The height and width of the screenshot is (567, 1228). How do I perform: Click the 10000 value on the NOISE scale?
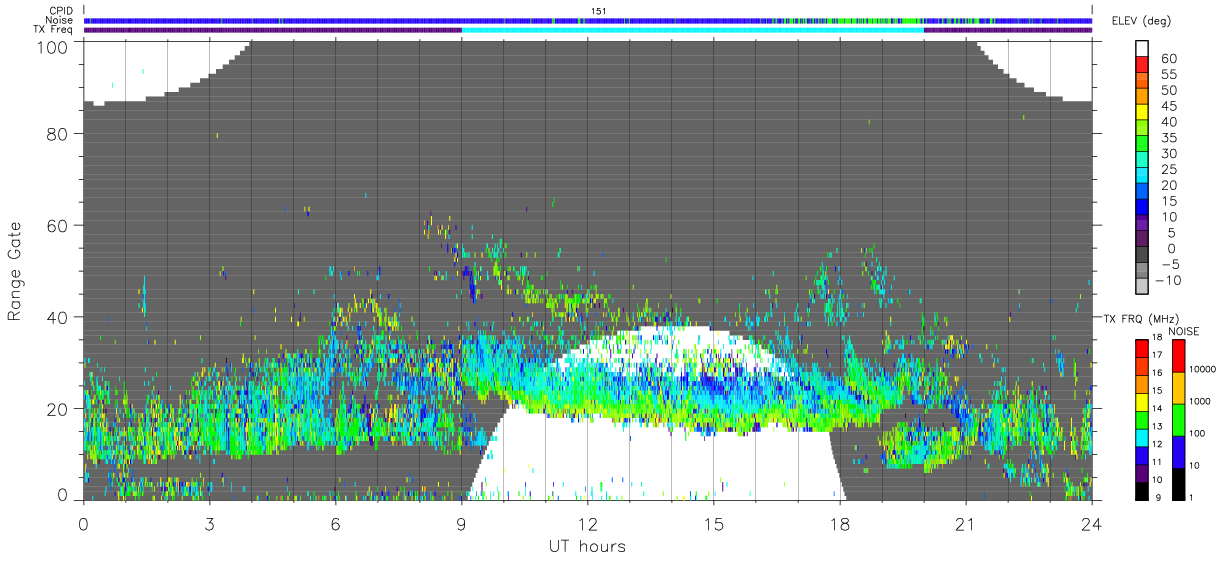pos(1202,370)
